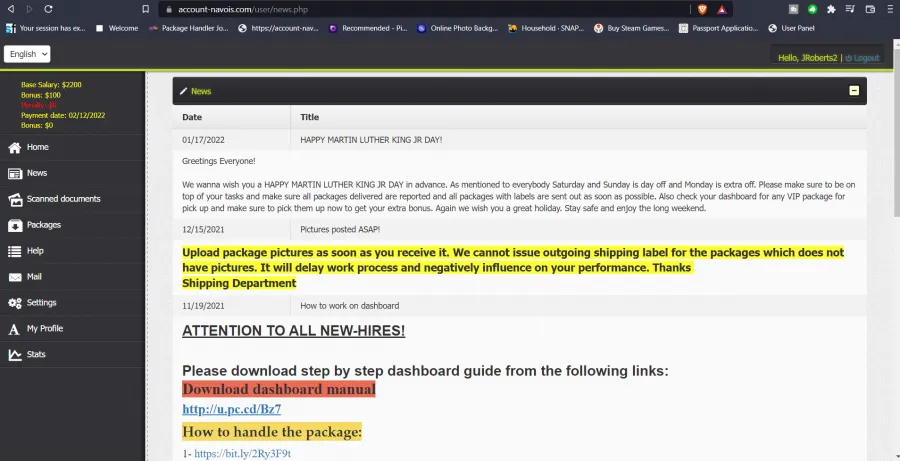Open the https://bit.ly/2Ry3F9t link
This screenshot has height=461, width=900.
[x=242, y=454]
